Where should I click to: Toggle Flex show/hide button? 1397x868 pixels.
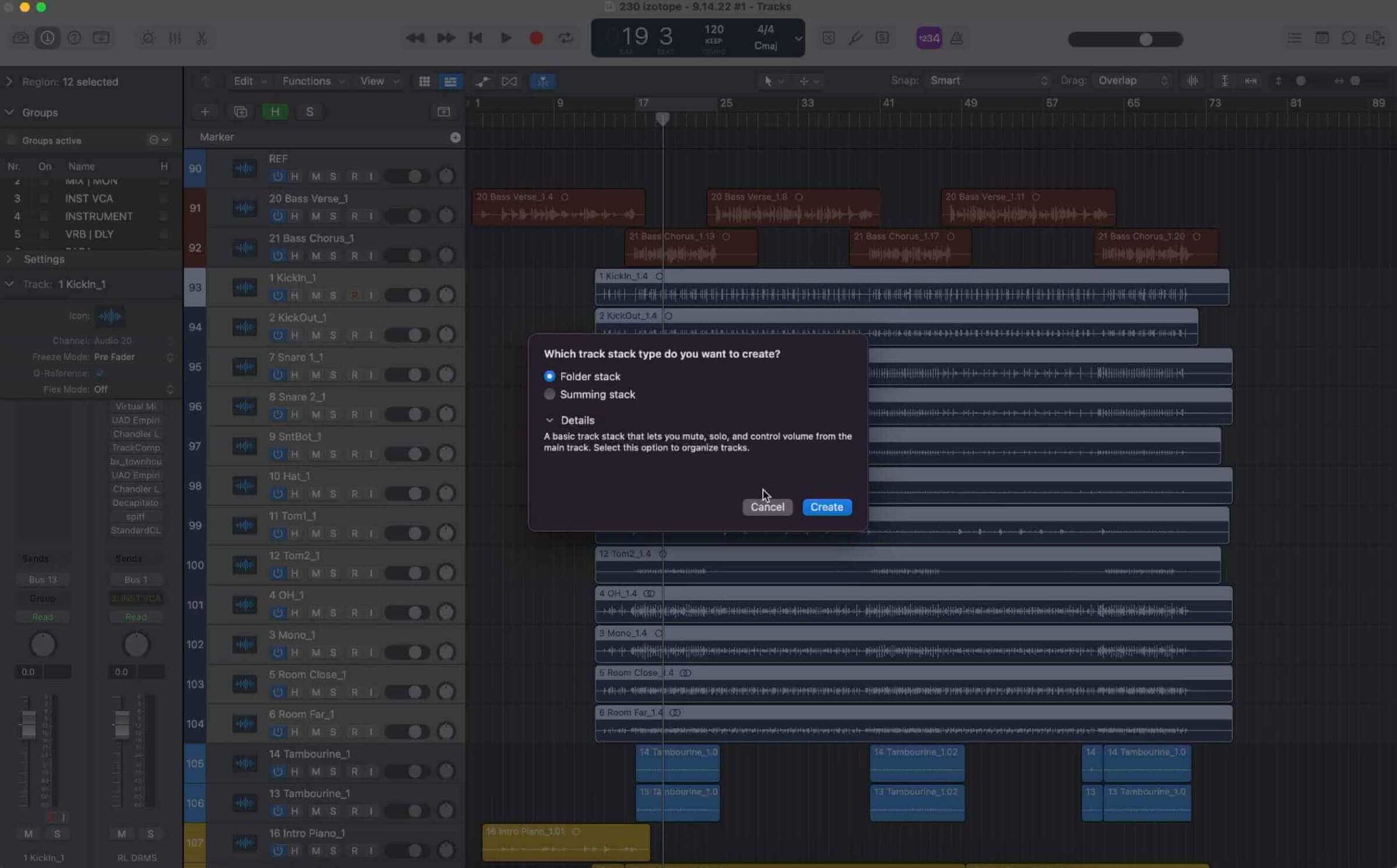click(509, 82)
